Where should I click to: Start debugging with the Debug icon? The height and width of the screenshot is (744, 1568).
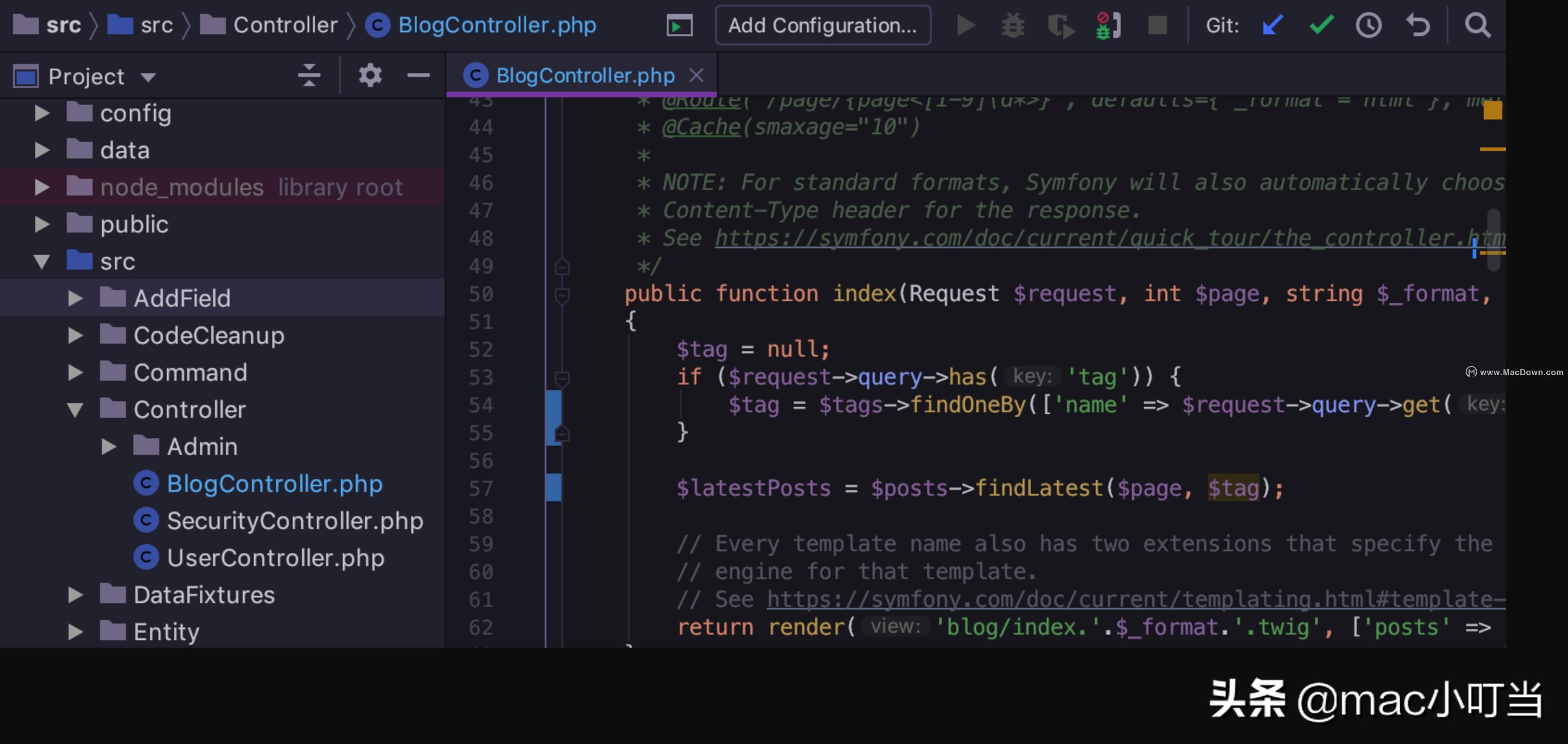[1012, 25]
